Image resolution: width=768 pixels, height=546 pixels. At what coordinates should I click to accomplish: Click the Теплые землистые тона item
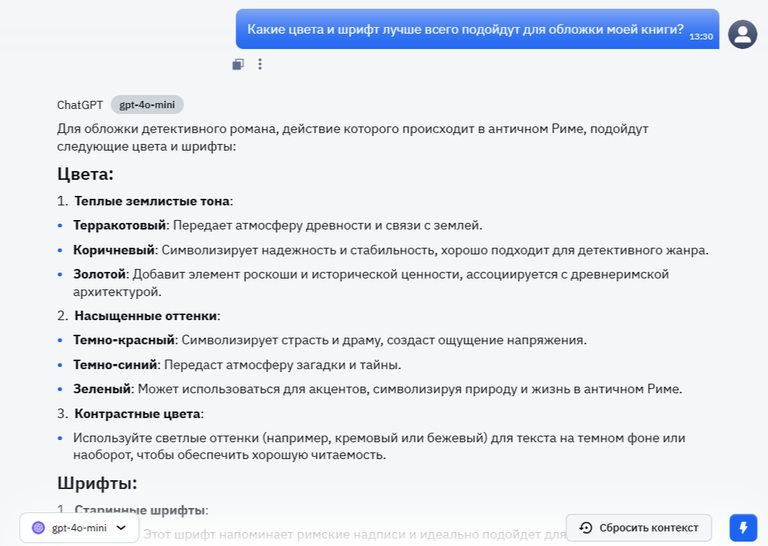pos(152,201)
